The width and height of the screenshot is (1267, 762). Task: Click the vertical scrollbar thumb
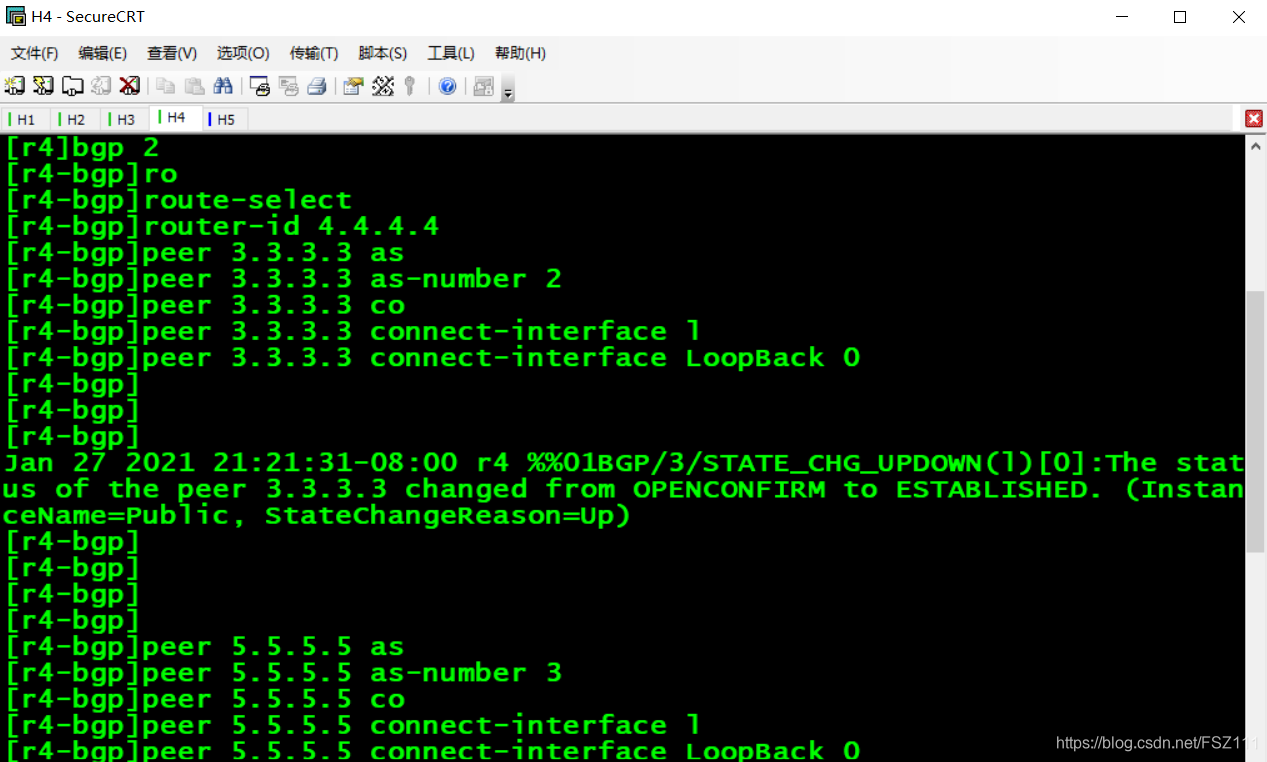tap(1256, 421)
